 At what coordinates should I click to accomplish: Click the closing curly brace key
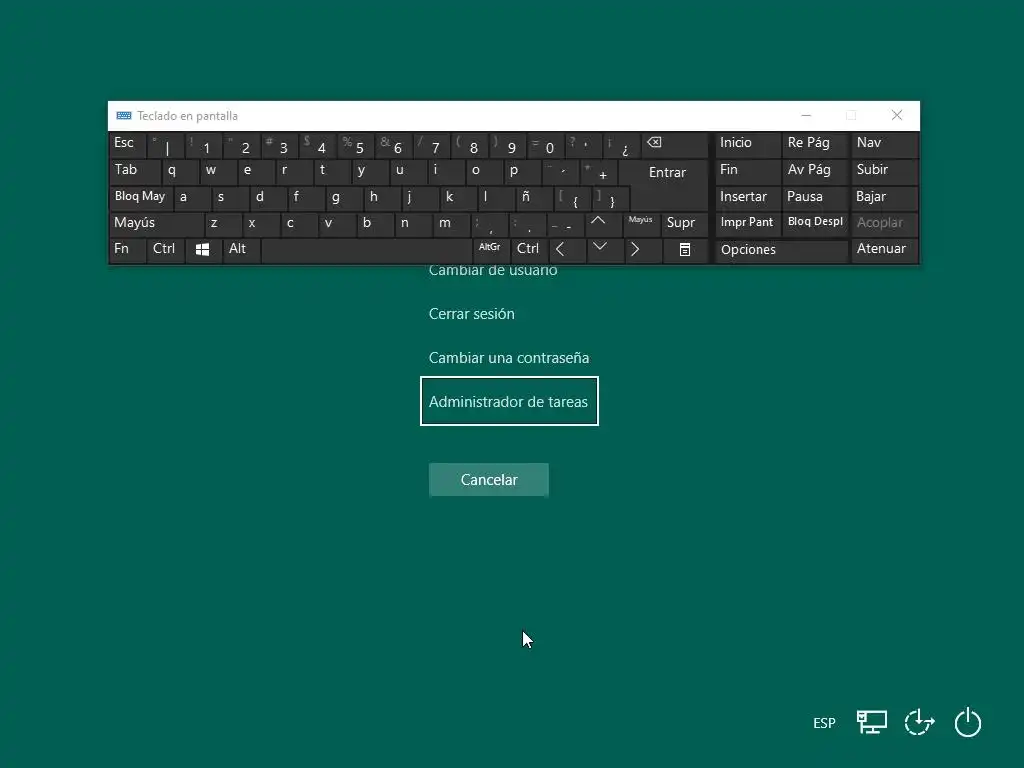point(610,197)
